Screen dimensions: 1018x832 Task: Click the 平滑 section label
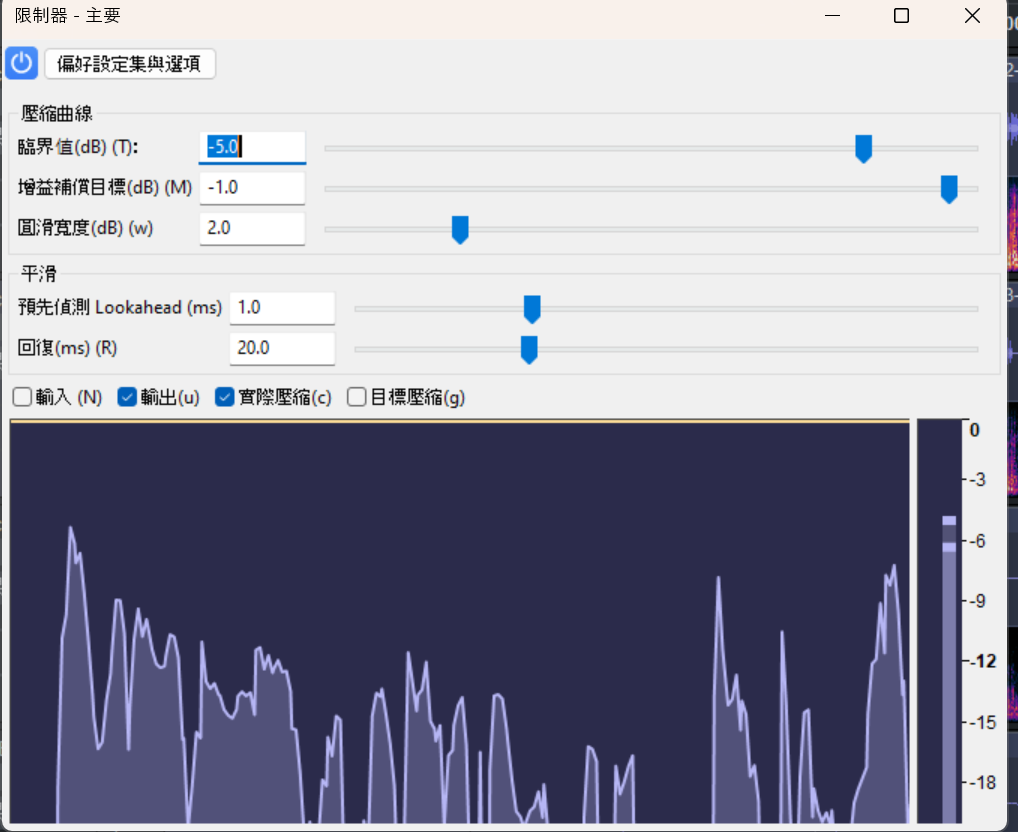39,274
